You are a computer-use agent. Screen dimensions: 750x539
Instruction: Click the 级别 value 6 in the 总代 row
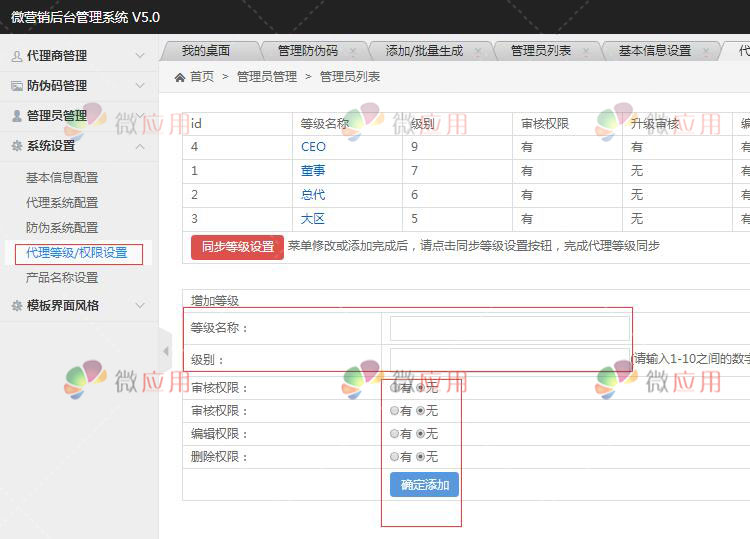pos(414,195)
